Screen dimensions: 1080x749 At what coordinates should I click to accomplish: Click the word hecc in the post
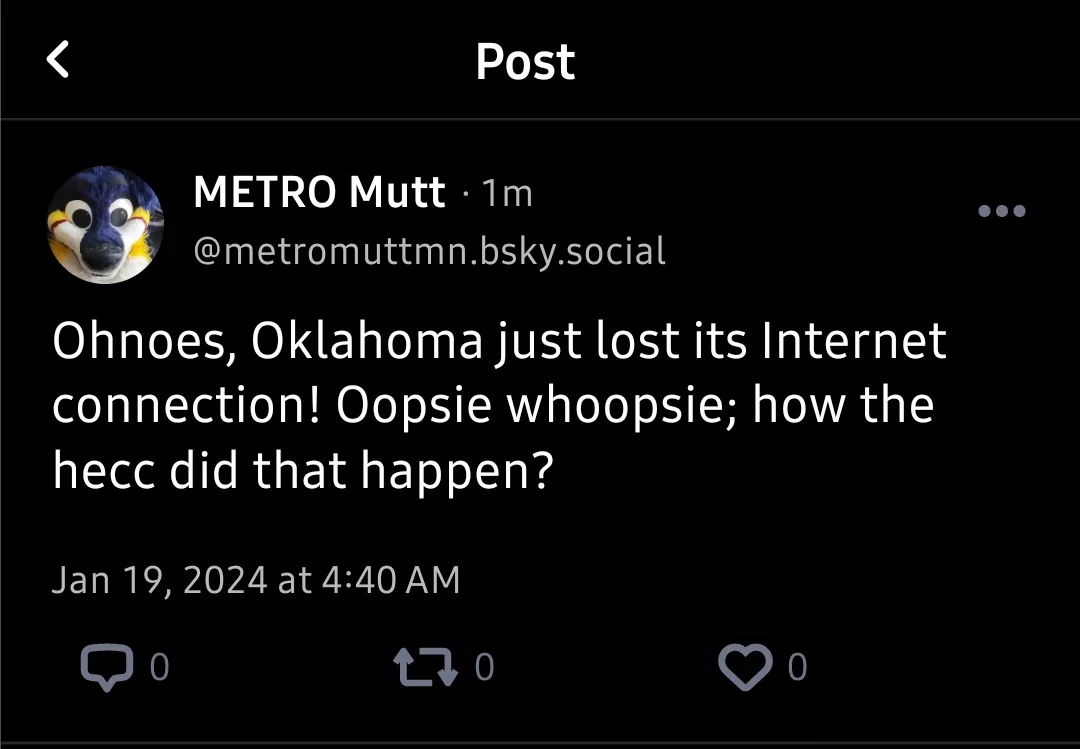click(x=103, y=470)
